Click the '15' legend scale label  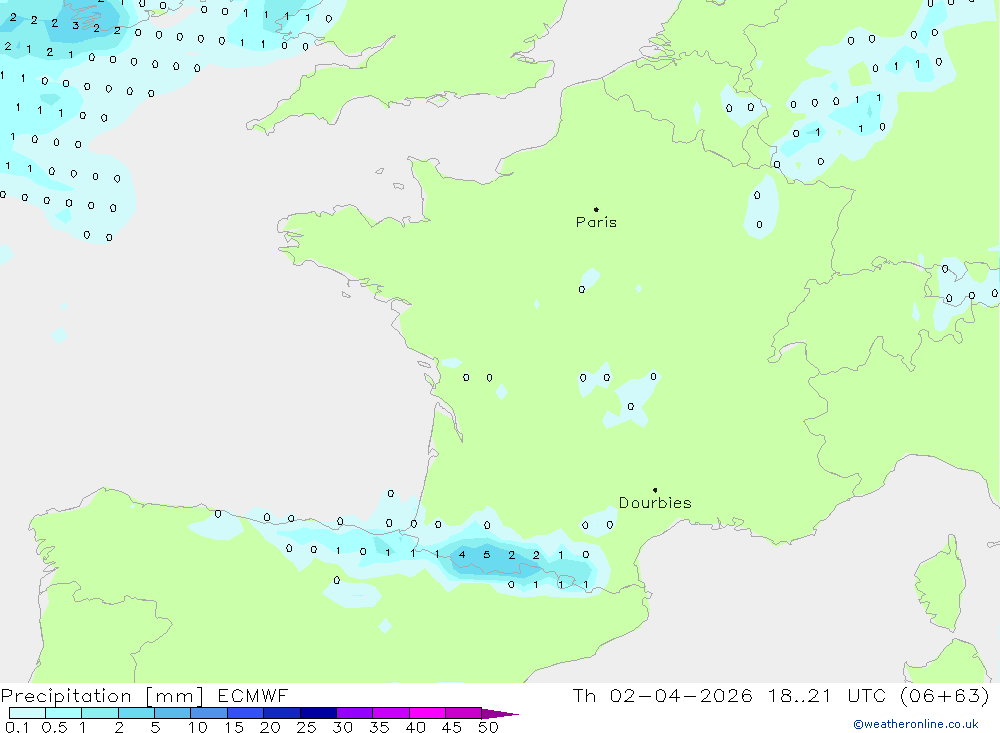tap(234, 727)
